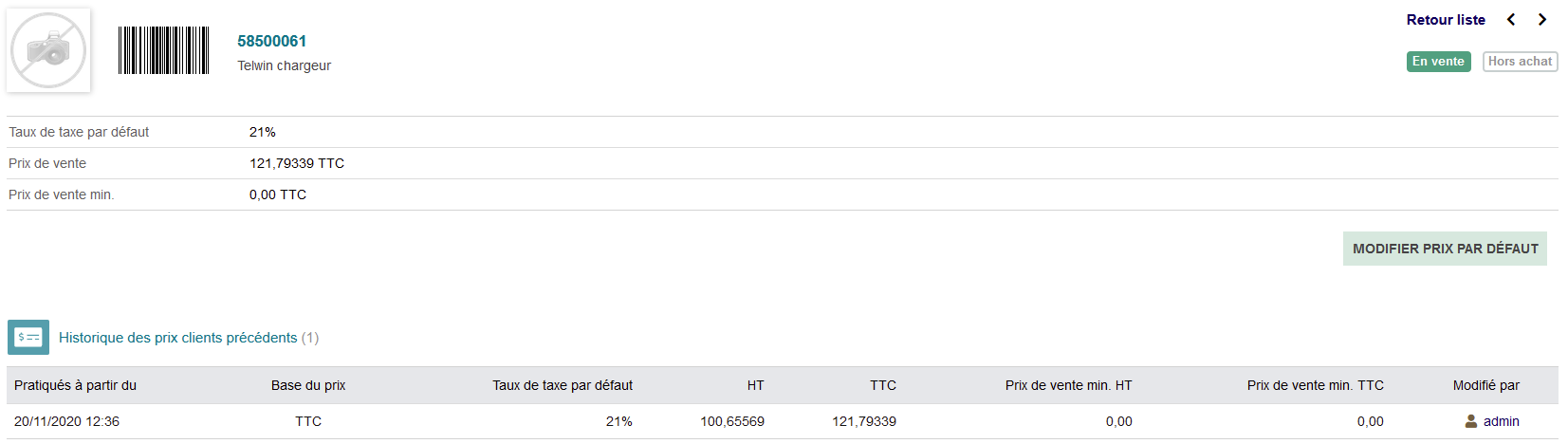This screenshot has height=444, width=1568.
Task: Click MODIFIER PRIX PAR DÉFAUT button
Action: point(1445,249)
